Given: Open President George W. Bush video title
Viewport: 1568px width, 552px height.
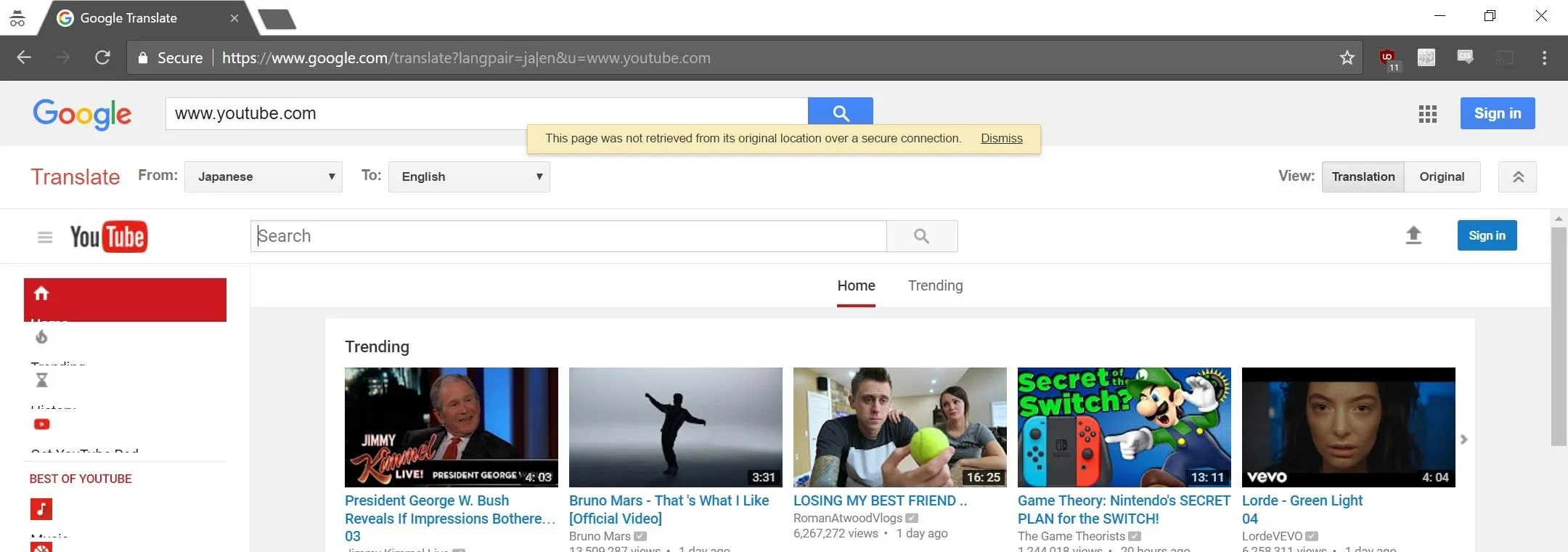Looking at the screenshot, I should click(x=450, y=518).
